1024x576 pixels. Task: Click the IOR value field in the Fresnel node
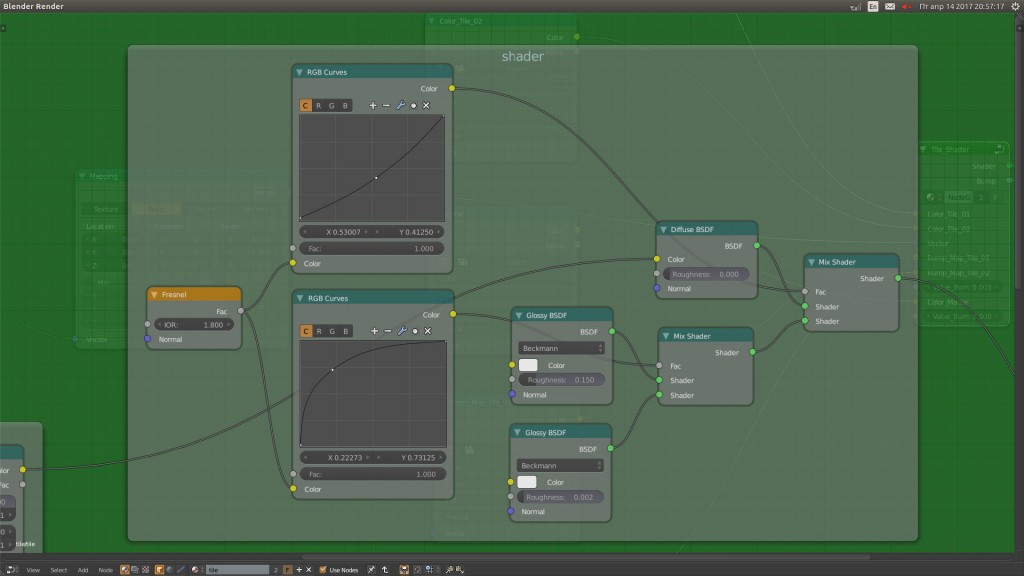(x=192, y=324)
